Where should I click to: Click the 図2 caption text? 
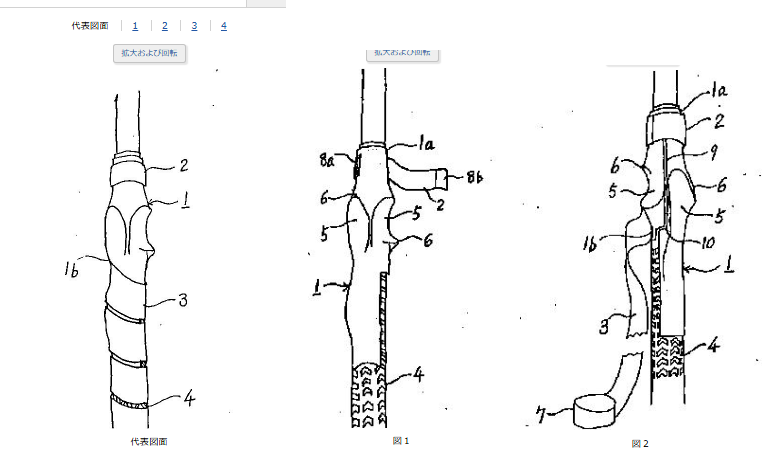pos(640,443)
